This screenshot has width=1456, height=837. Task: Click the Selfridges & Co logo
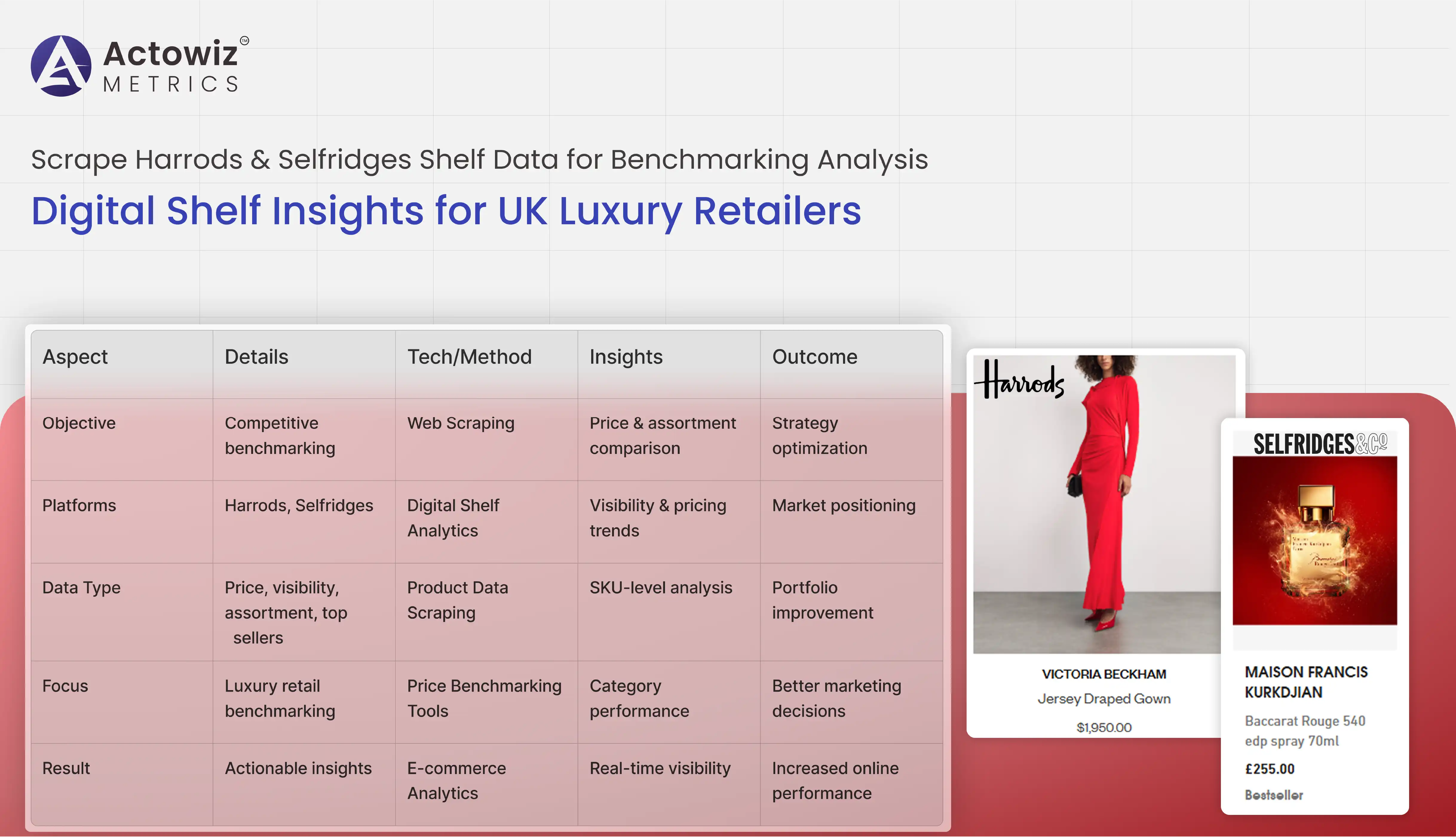1320,444
